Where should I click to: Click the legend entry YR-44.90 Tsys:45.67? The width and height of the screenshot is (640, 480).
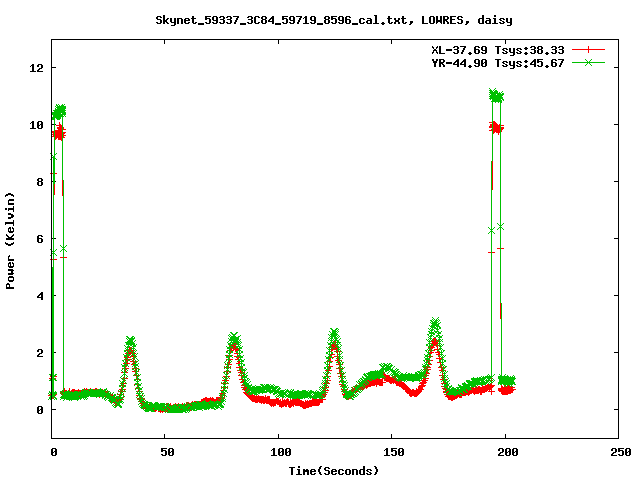[498, 63]
